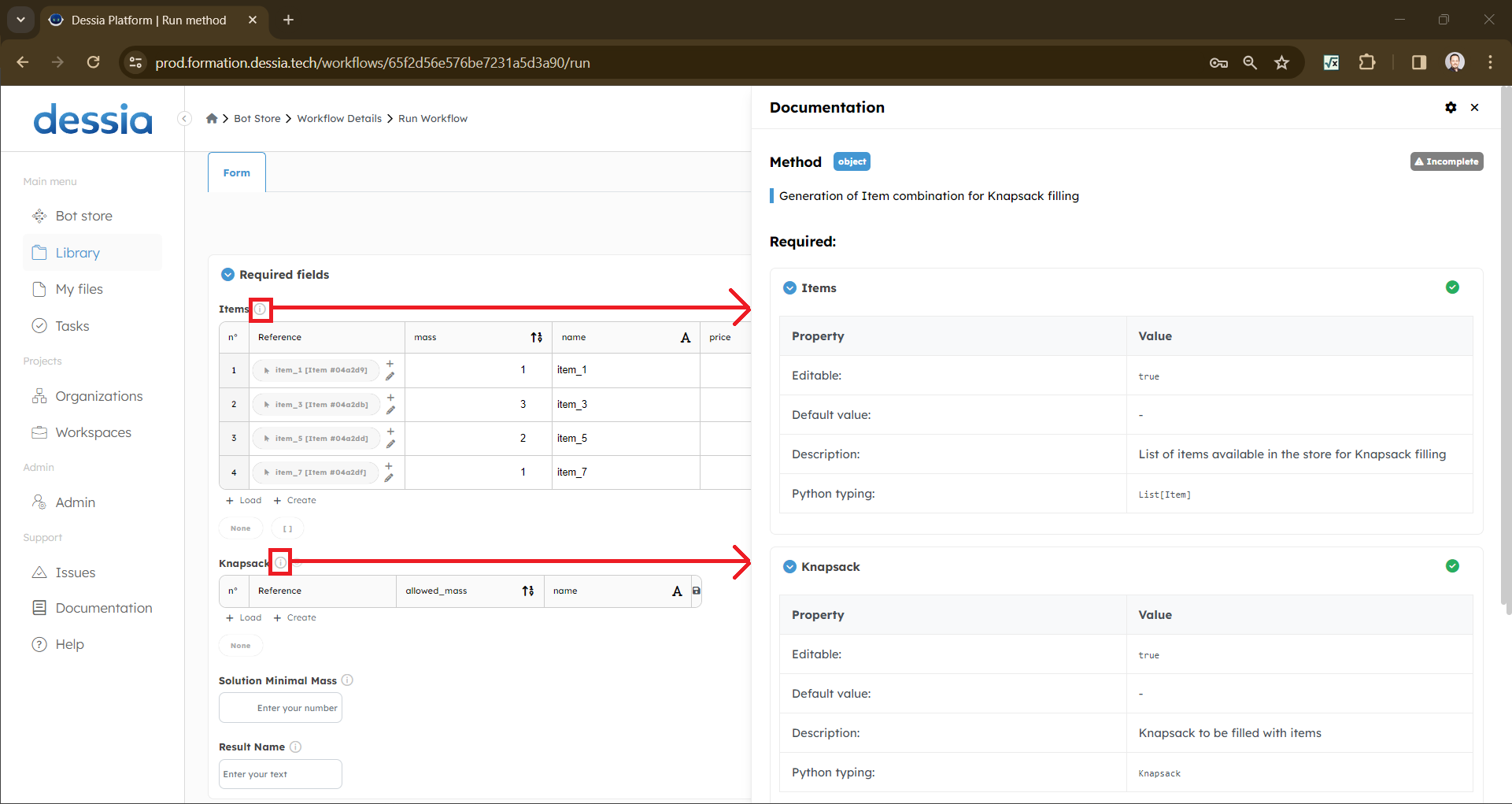Viewport: 1512px width, 804px height.
Task: Open info icon next to Items label
Action: [260, 309]
